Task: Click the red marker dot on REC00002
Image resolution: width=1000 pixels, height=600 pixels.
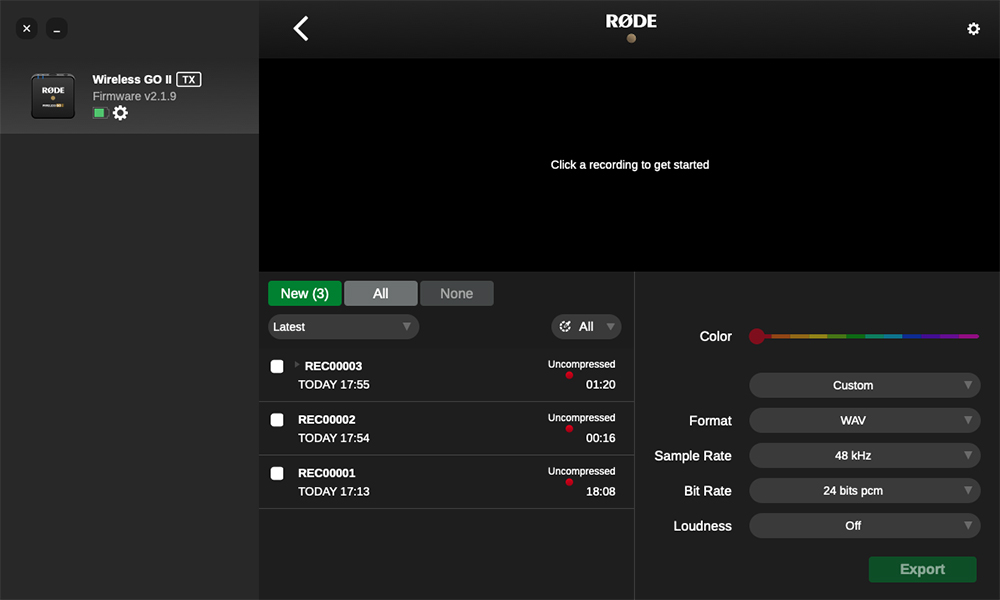Action: (569, 428)
